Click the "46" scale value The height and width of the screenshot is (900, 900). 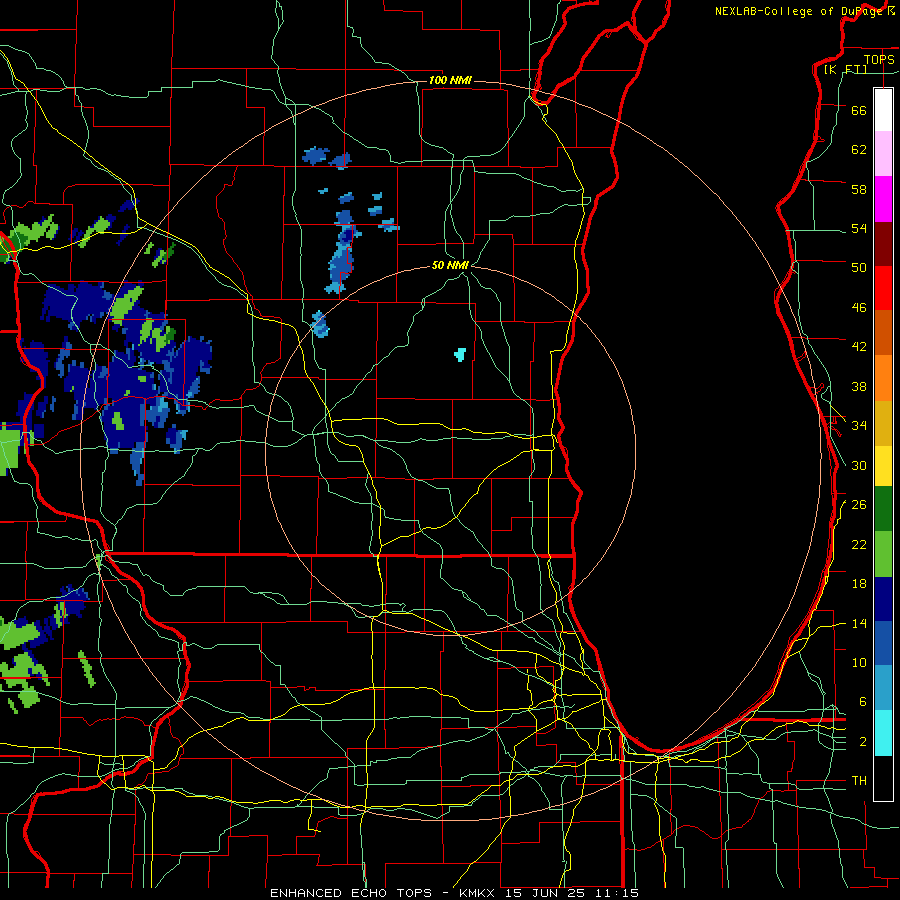point(859,308)
